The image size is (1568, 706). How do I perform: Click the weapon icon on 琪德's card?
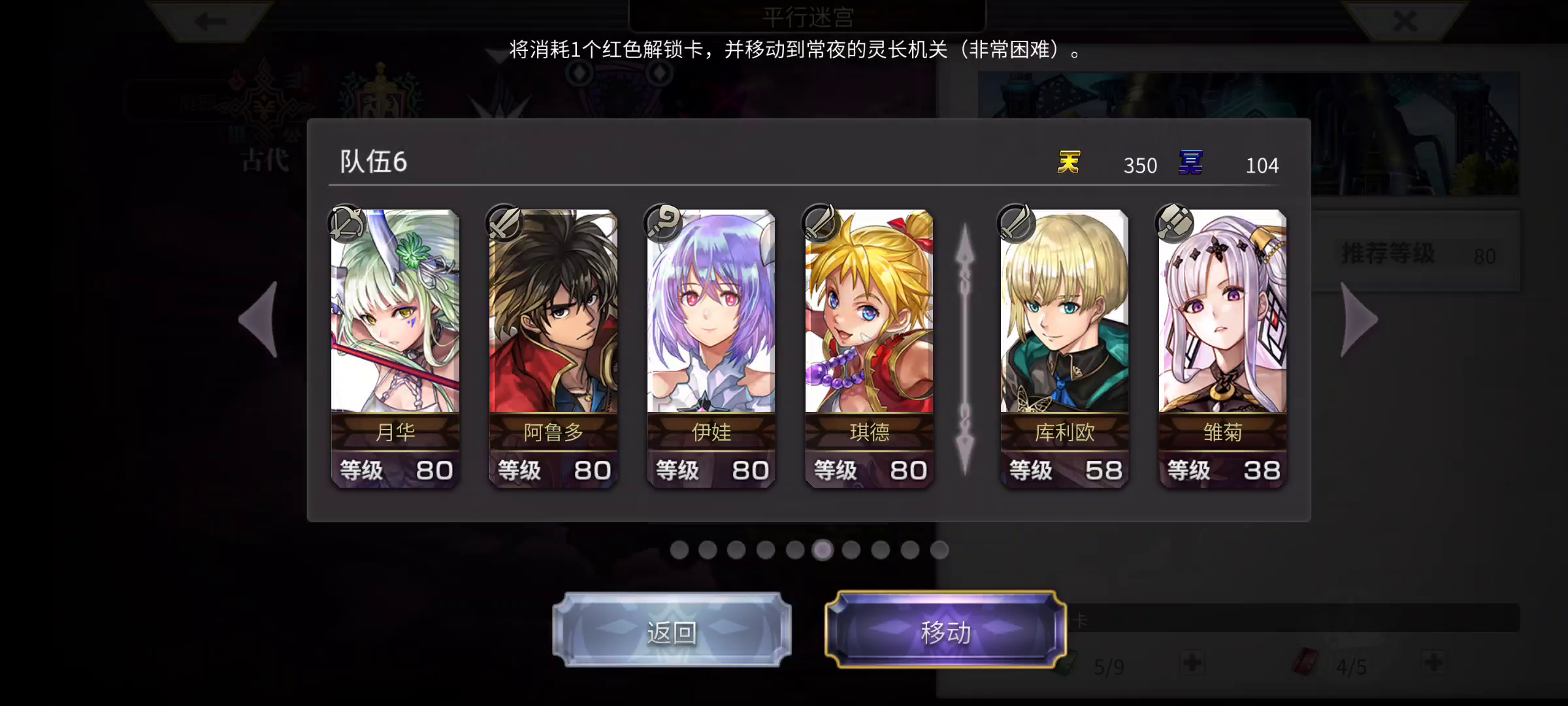point(821,224)
